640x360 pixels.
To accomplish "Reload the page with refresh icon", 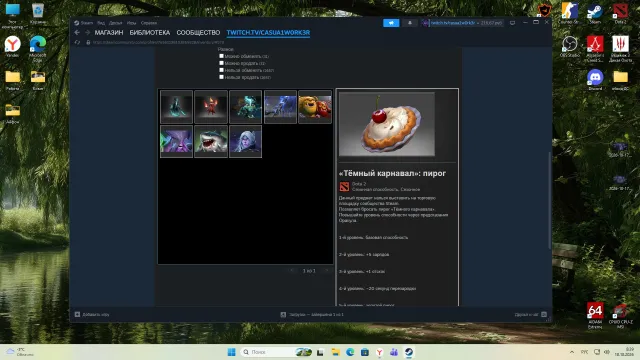I will (77, 42).
